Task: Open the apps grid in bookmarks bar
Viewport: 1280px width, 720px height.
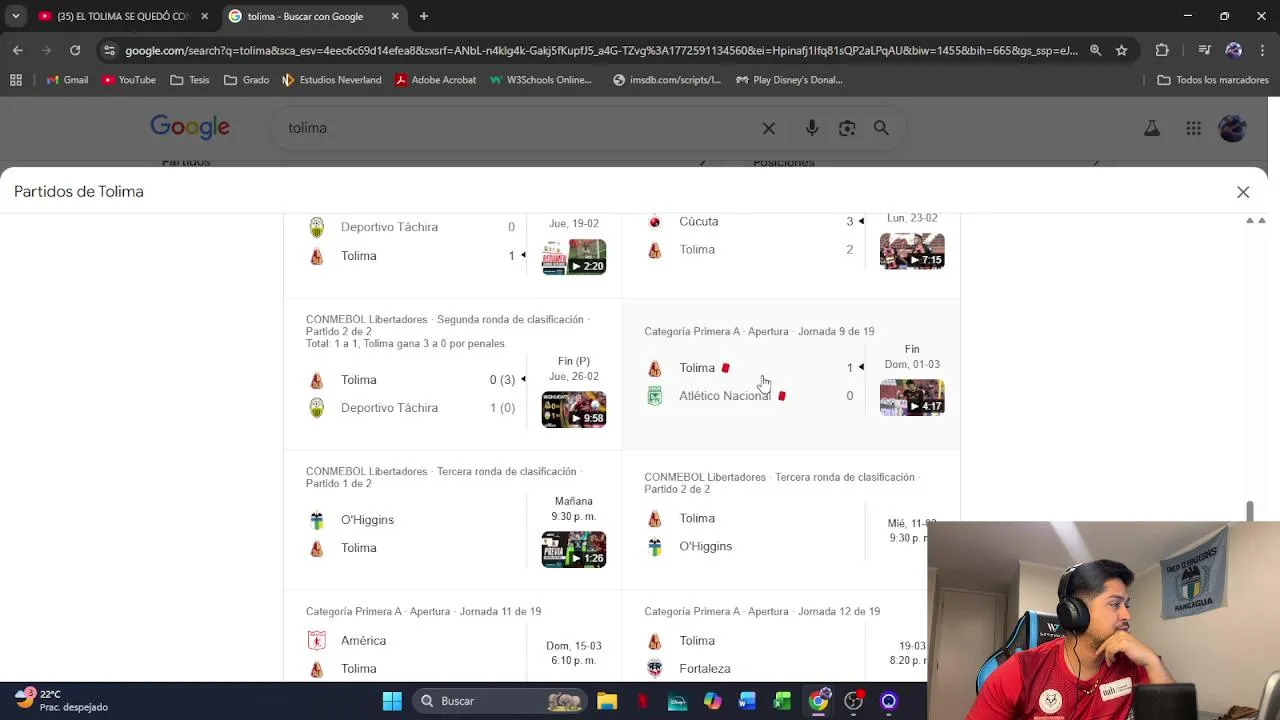Action: pos(16,80)
